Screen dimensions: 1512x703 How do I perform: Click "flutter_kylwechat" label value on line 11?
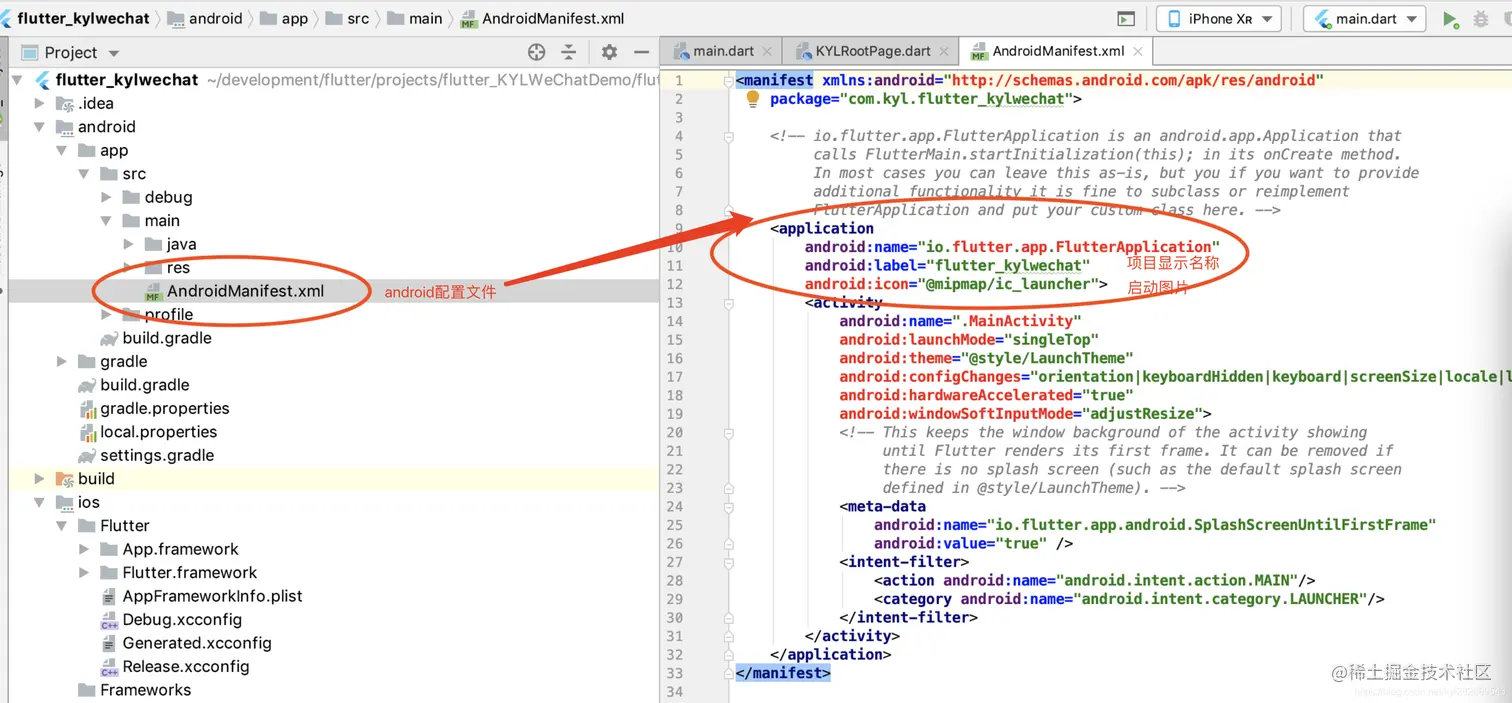coord(1006,265)
